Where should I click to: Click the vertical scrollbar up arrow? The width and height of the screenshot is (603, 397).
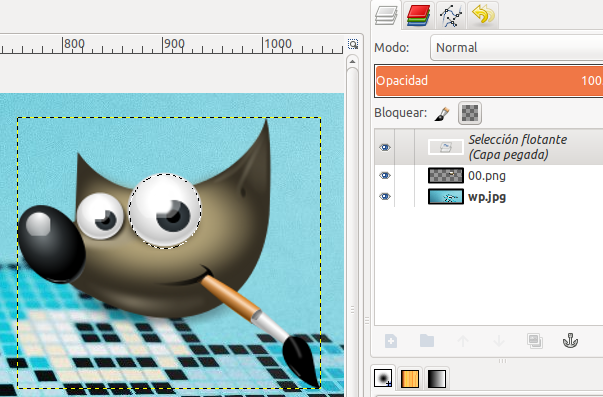352,62
